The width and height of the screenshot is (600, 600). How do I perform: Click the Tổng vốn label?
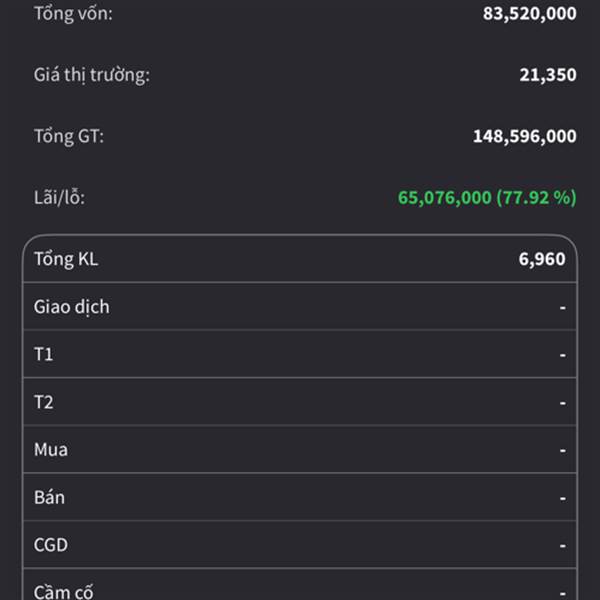(73, 13)
